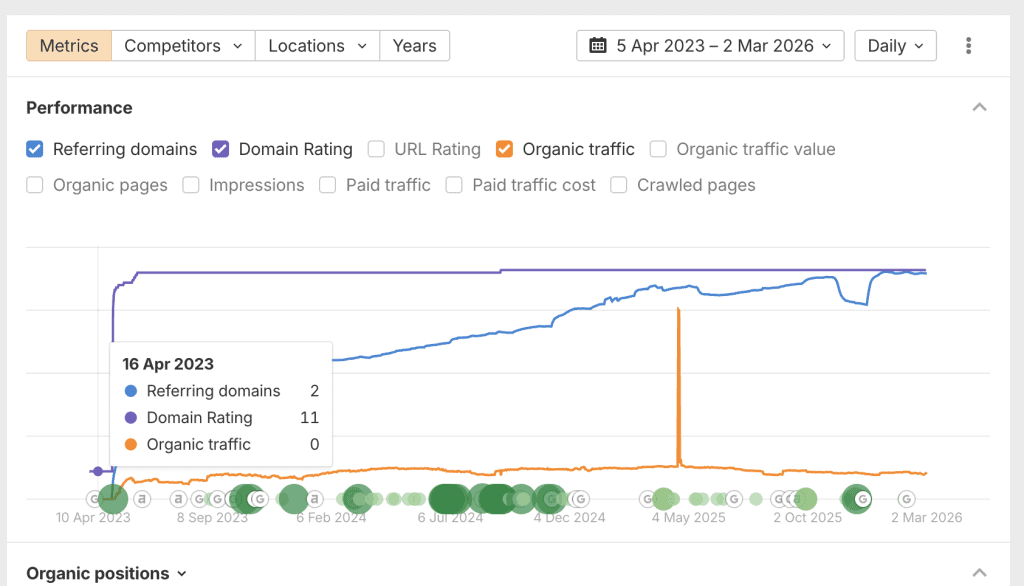This screenshot has height=586, width=1024.
Task: Enable the URL Rating checkbox
Action: 376,149
